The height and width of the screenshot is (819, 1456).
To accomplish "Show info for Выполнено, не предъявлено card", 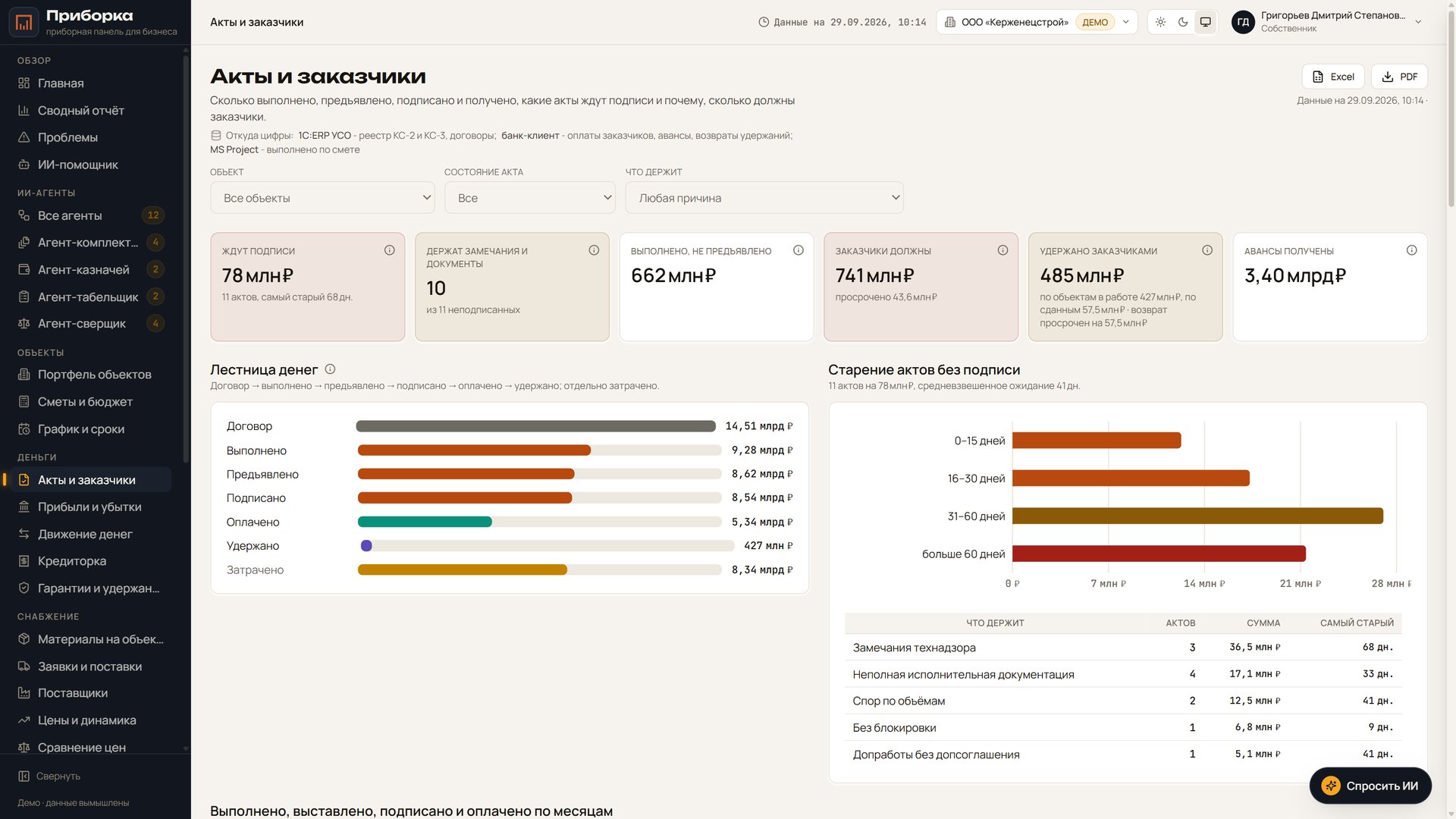I will [799, 250].
